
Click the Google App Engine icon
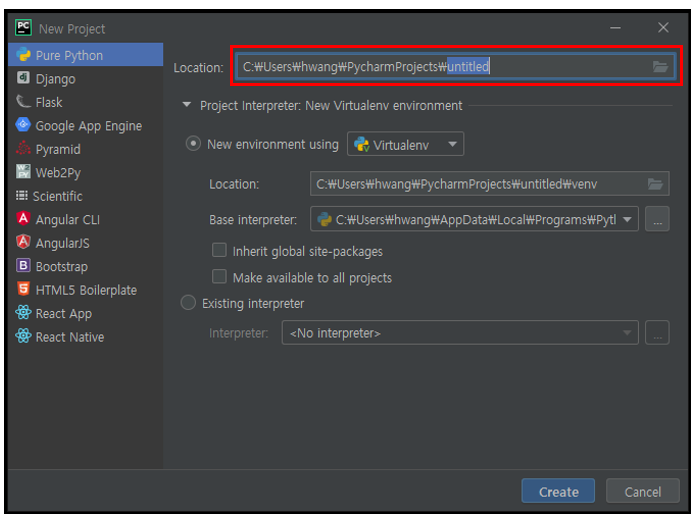point(23,125)
